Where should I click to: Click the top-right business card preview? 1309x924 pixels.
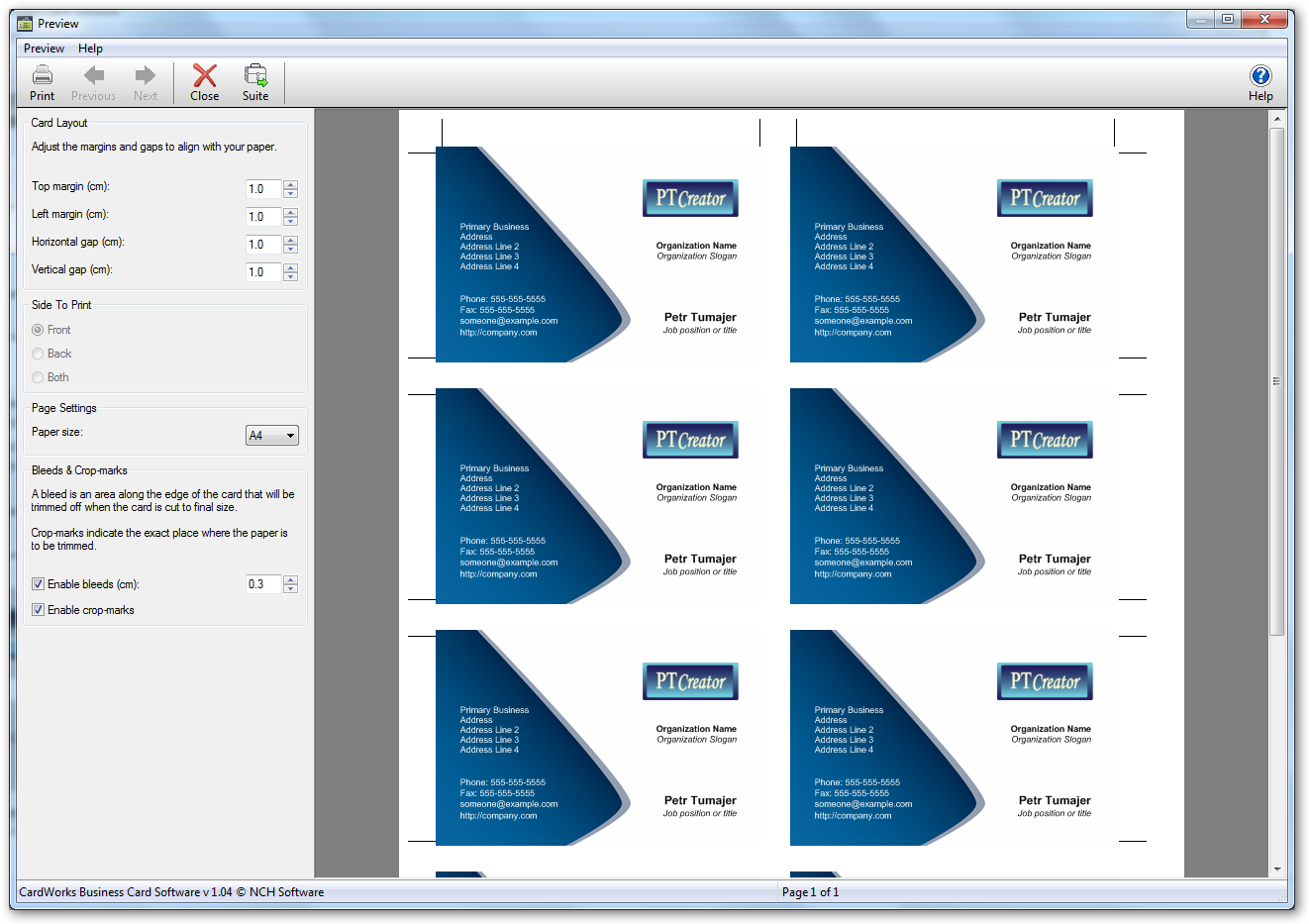coord(952,255)
